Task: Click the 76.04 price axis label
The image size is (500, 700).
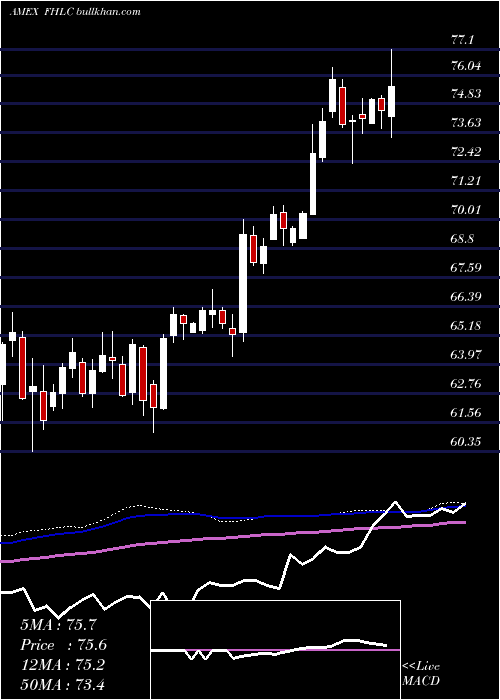Action: click(466, 66)
